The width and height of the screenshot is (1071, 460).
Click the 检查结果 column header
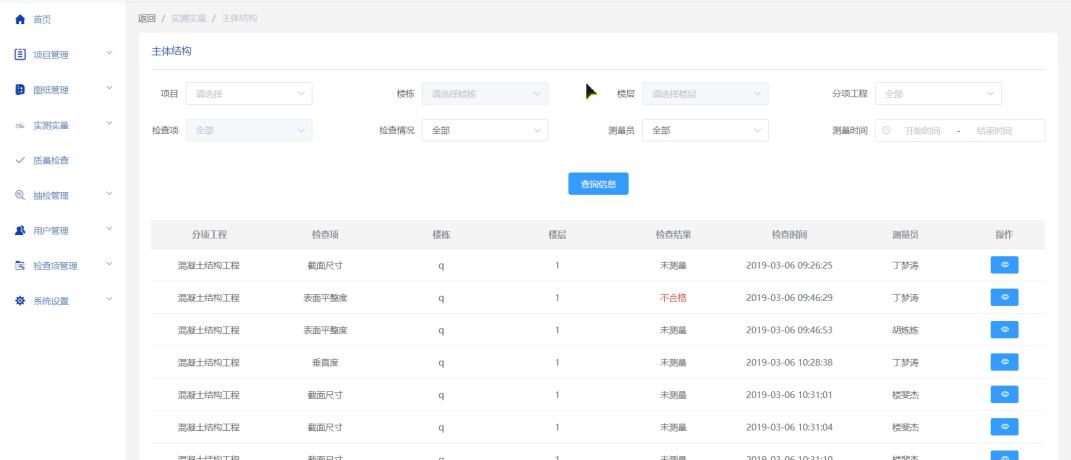click(673, 234)
